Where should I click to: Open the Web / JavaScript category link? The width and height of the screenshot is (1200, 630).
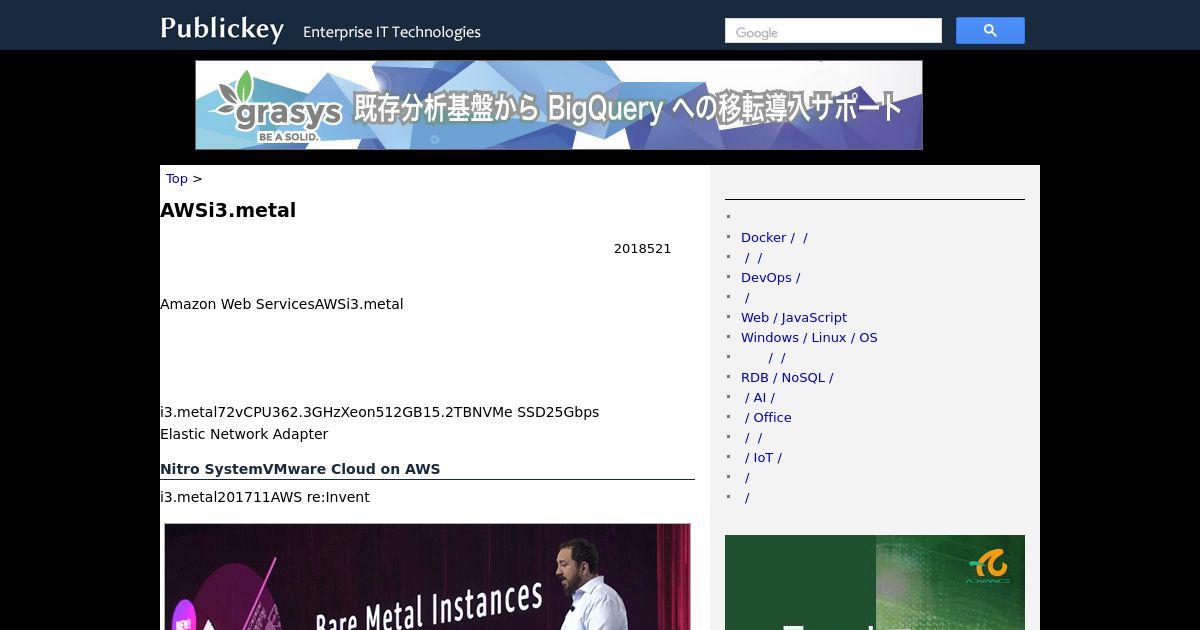point(794,318)
